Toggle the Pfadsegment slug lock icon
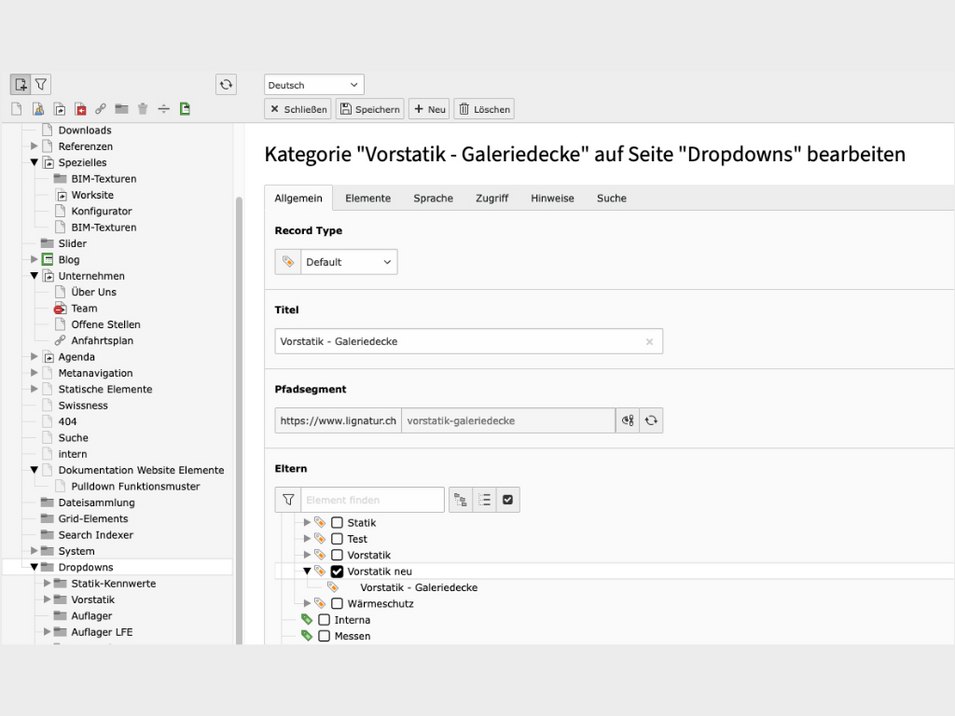 click(628, 421)
